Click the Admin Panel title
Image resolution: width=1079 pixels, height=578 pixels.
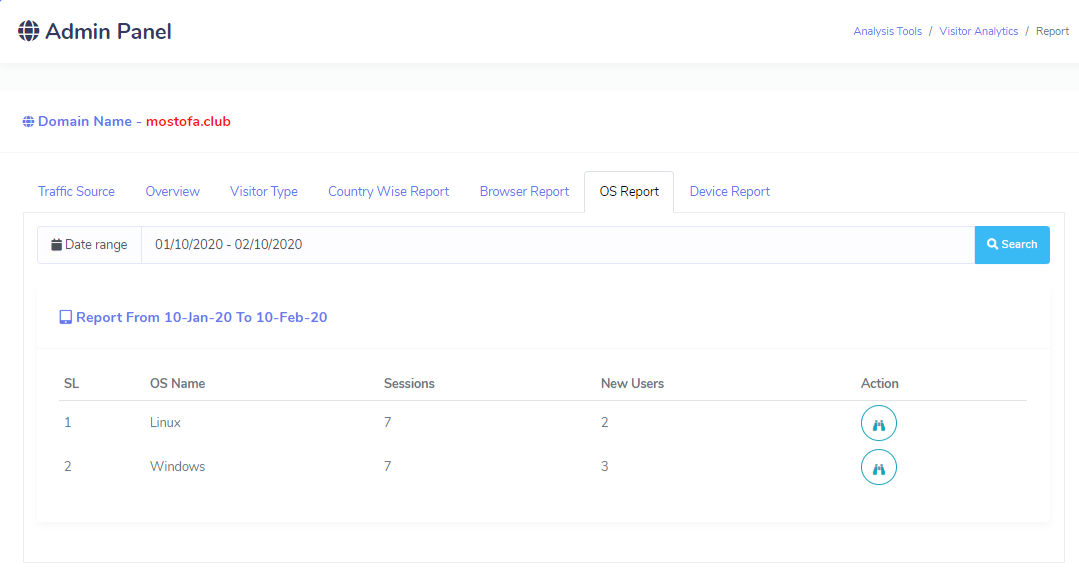click(x=108, y=32)
